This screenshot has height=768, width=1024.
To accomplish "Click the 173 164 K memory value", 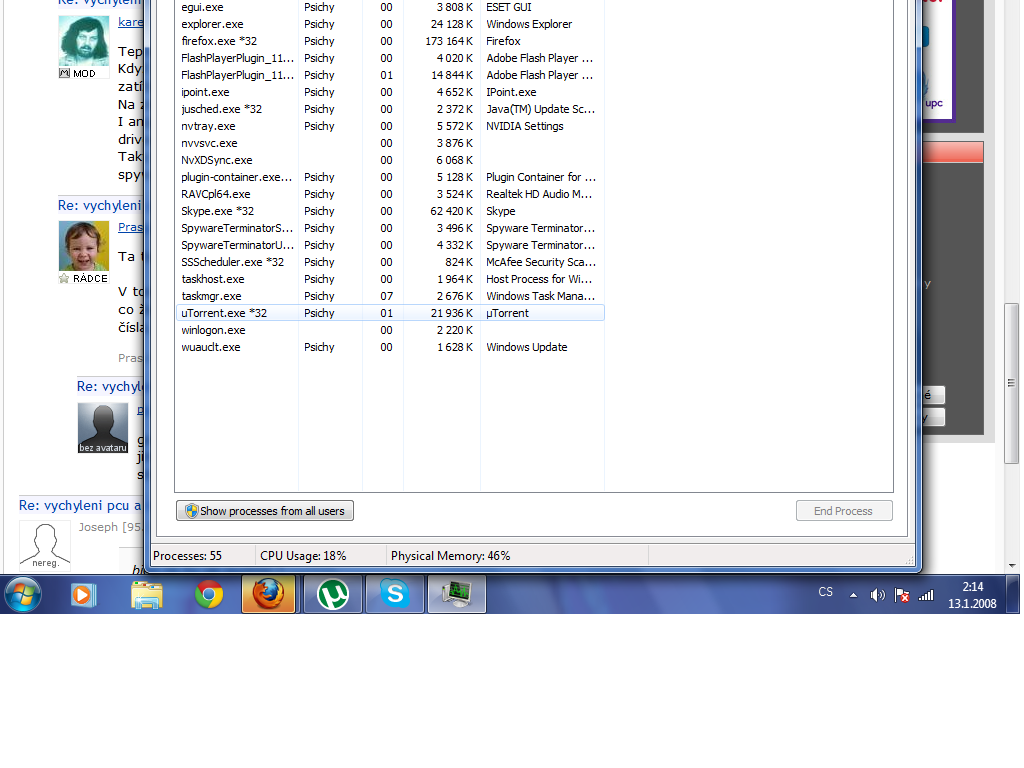I will pos(449,41).
